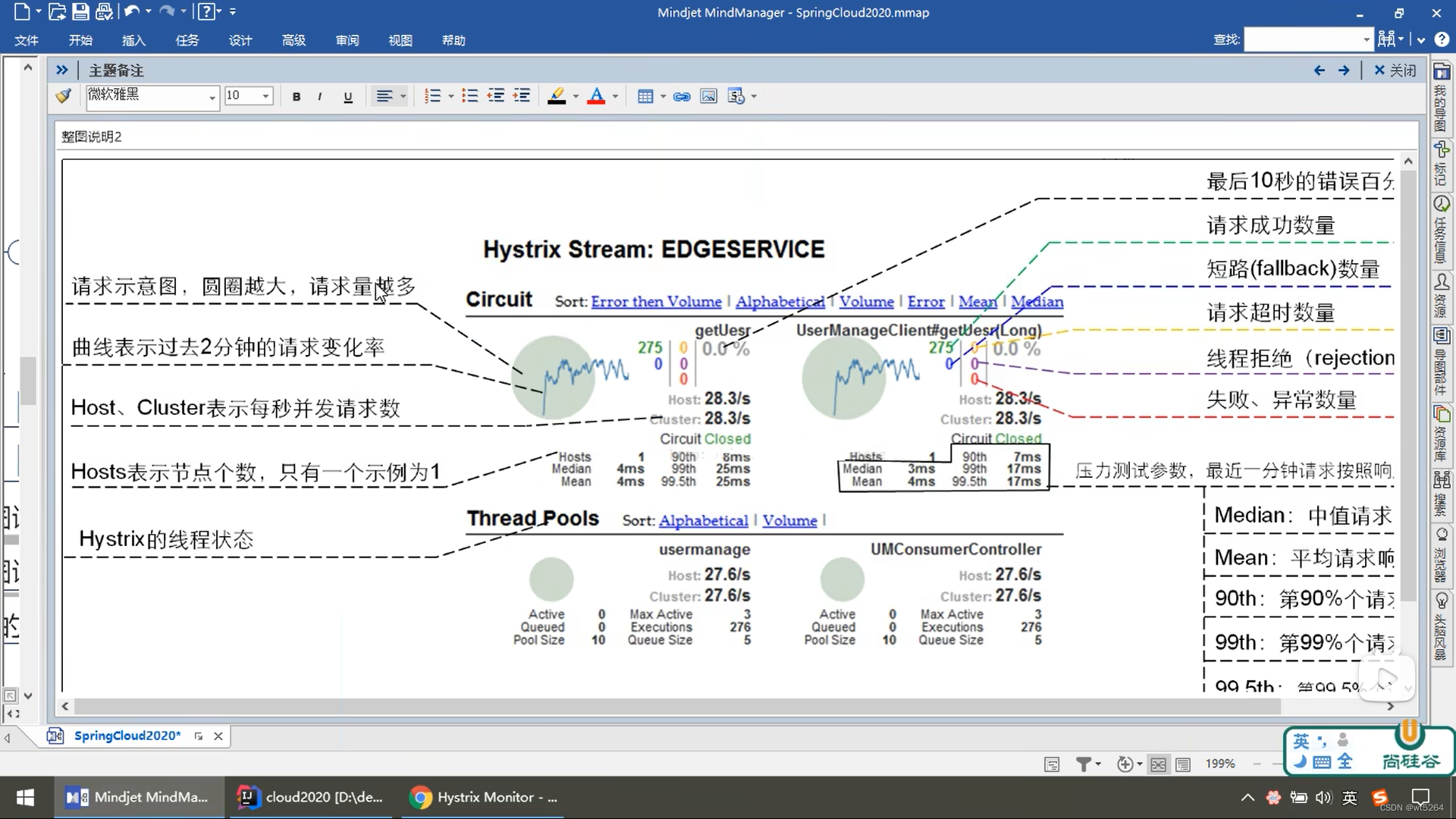Click the next topic arrow button

point(1344,70)
